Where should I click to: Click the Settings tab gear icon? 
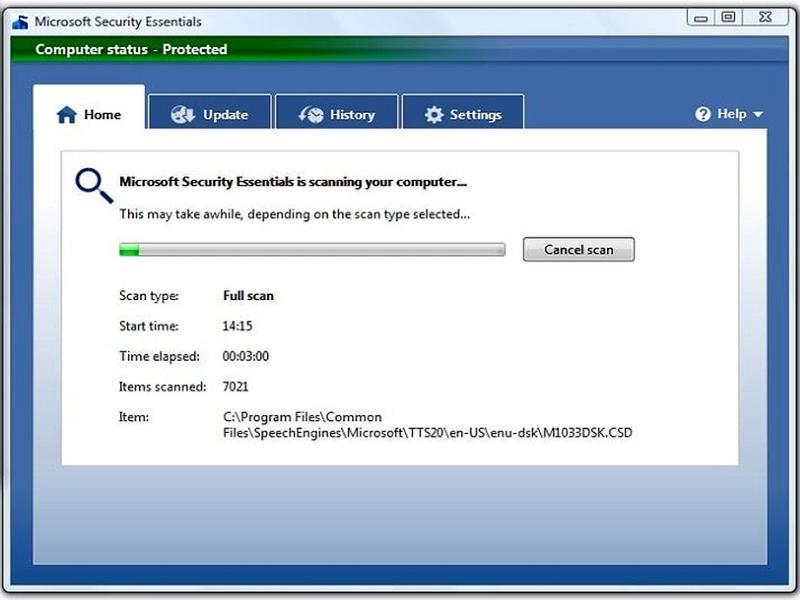(434, 115)
